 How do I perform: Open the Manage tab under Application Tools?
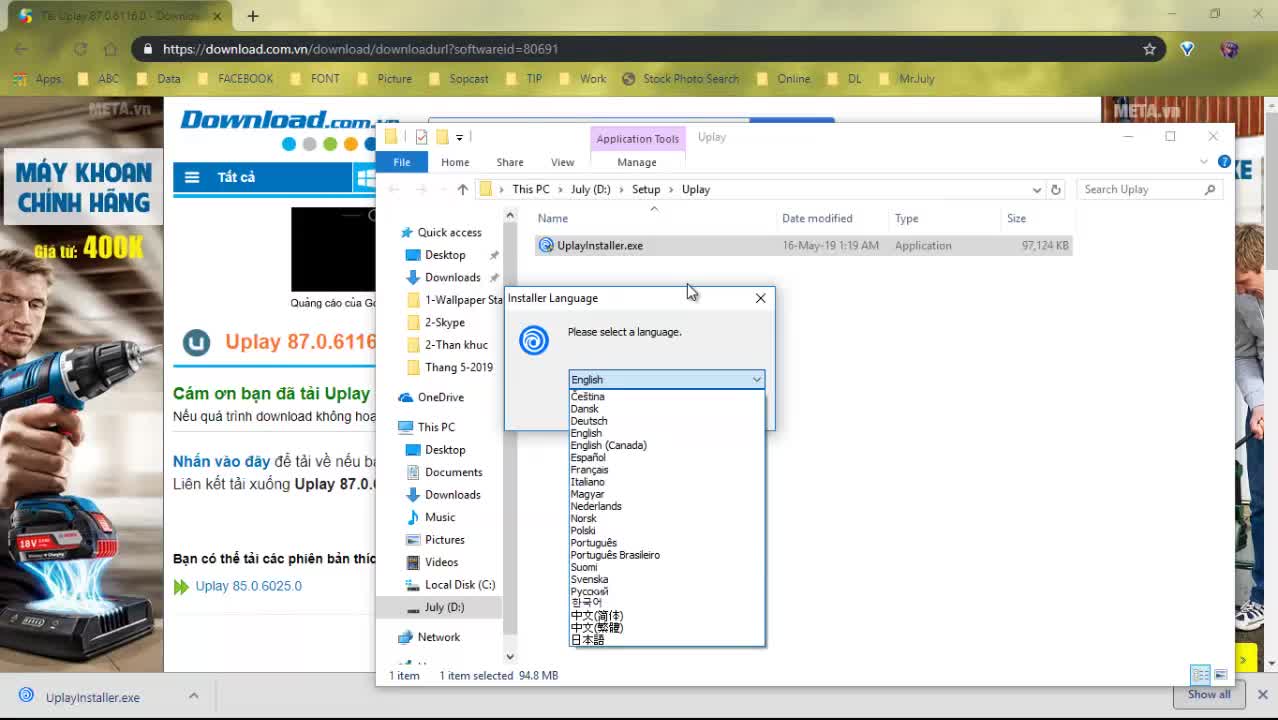point(637,162)
